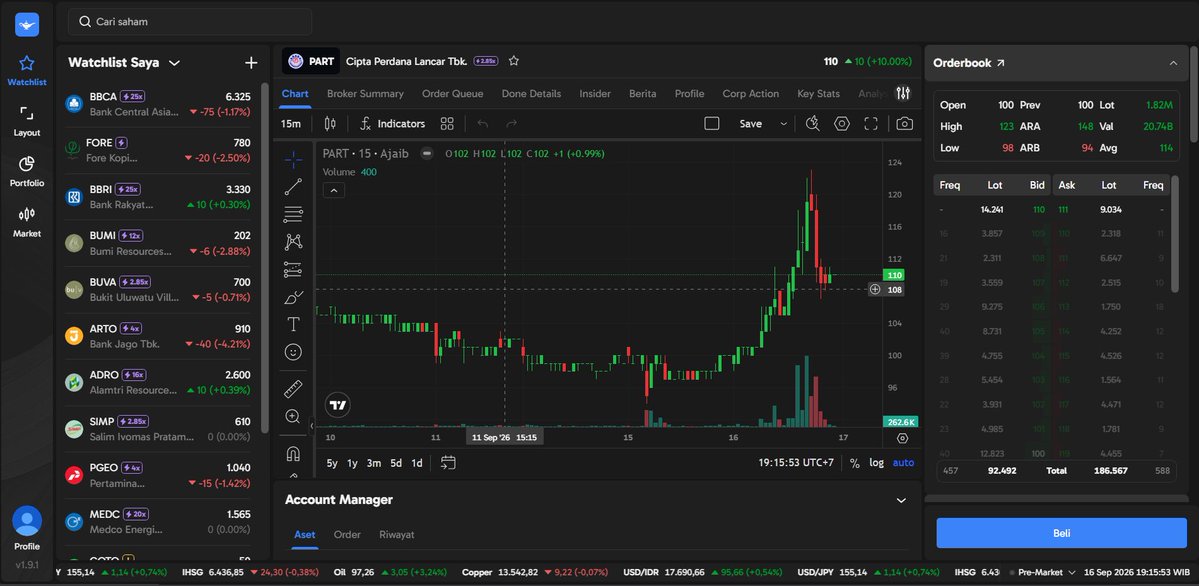The image size is (1199, 586).
Task: Save the chart layout
Action: (750, 123)
